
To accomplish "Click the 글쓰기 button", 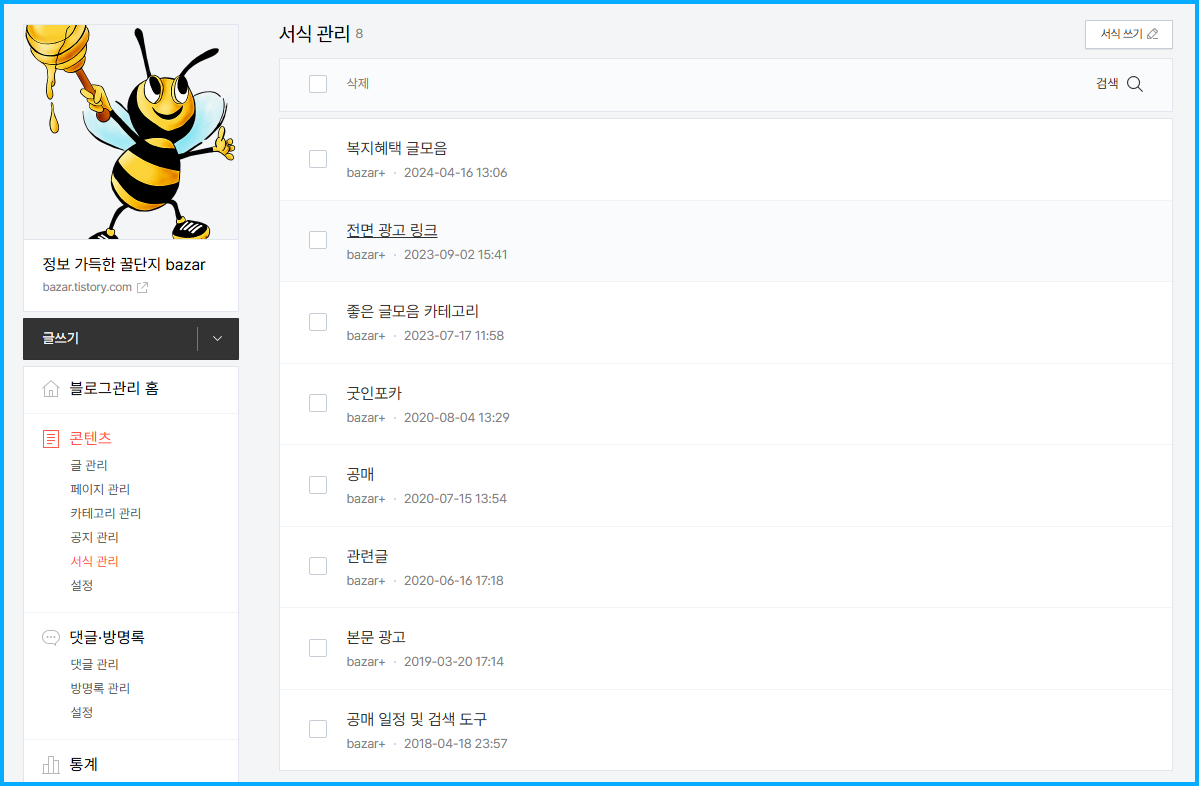I will [110, 339].
